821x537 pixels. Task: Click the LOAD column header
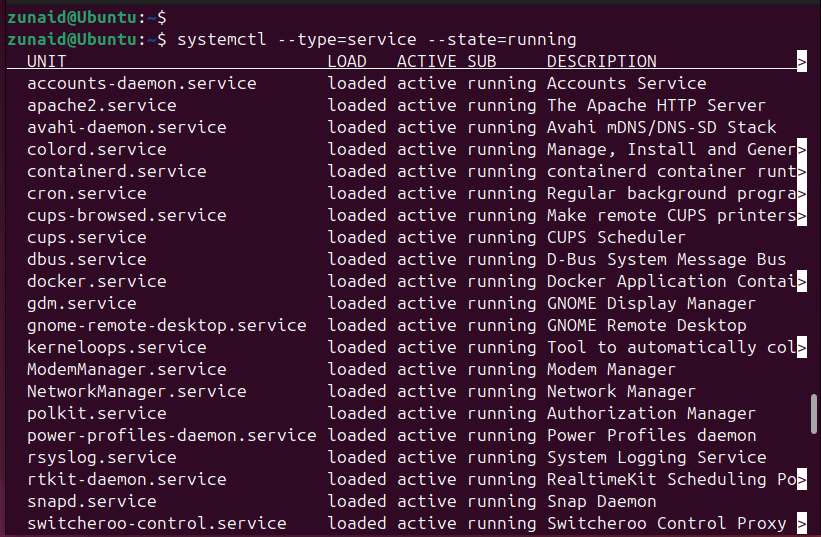point(347,62)
